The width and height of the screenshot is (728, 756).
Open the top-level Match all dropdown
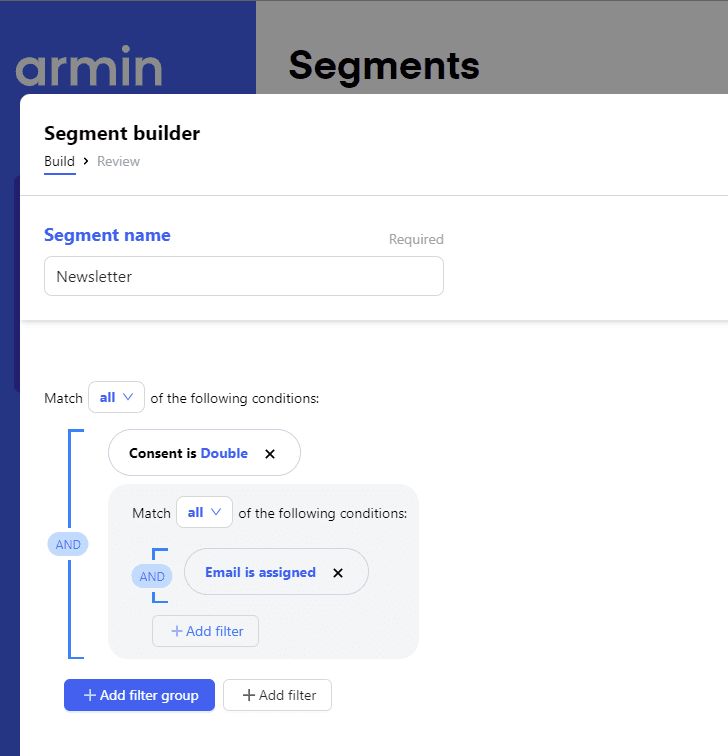coord(116,397)
